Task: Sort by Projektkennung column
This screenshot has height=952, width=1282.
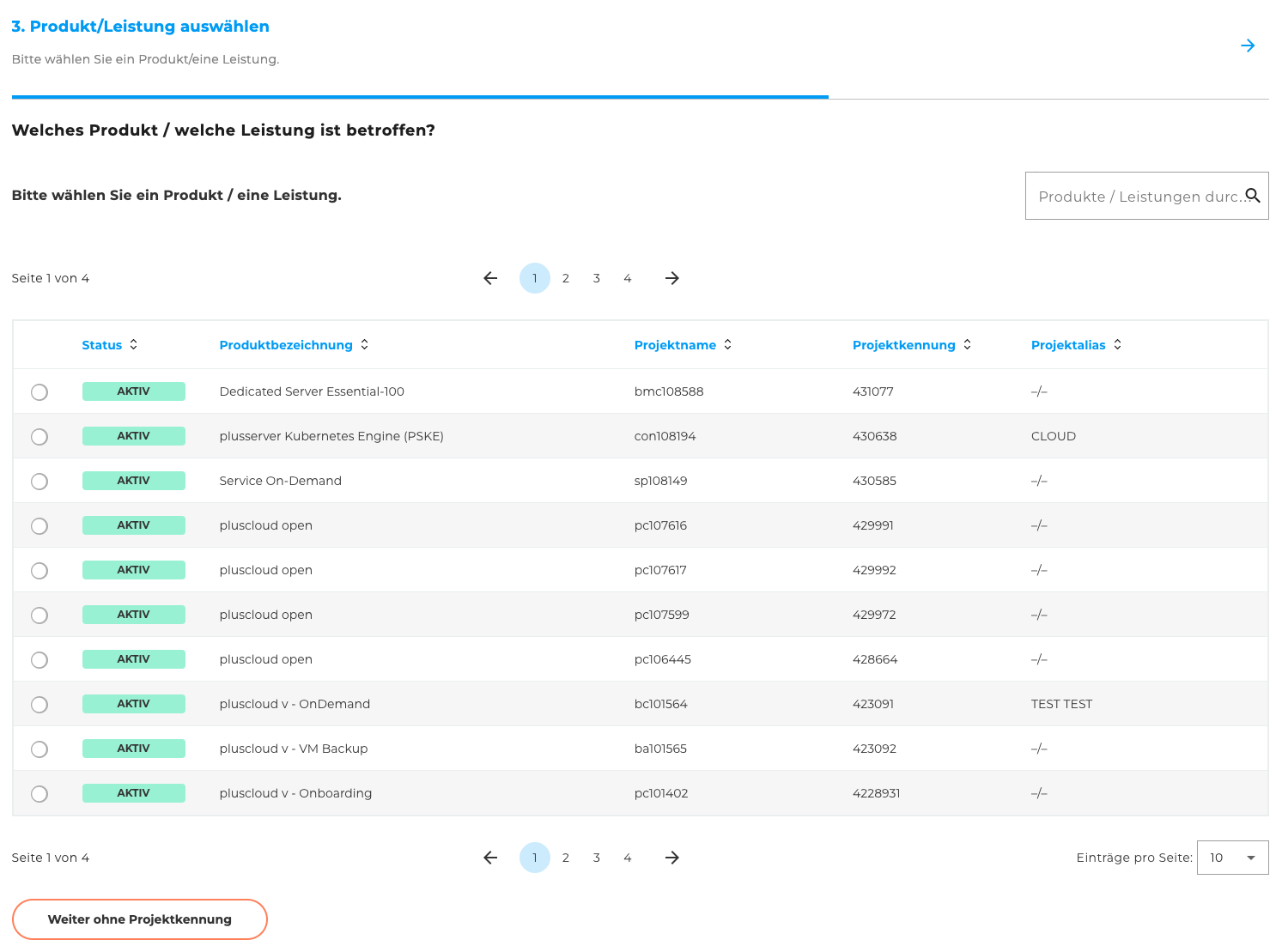Action: click(x=911, y=345)
